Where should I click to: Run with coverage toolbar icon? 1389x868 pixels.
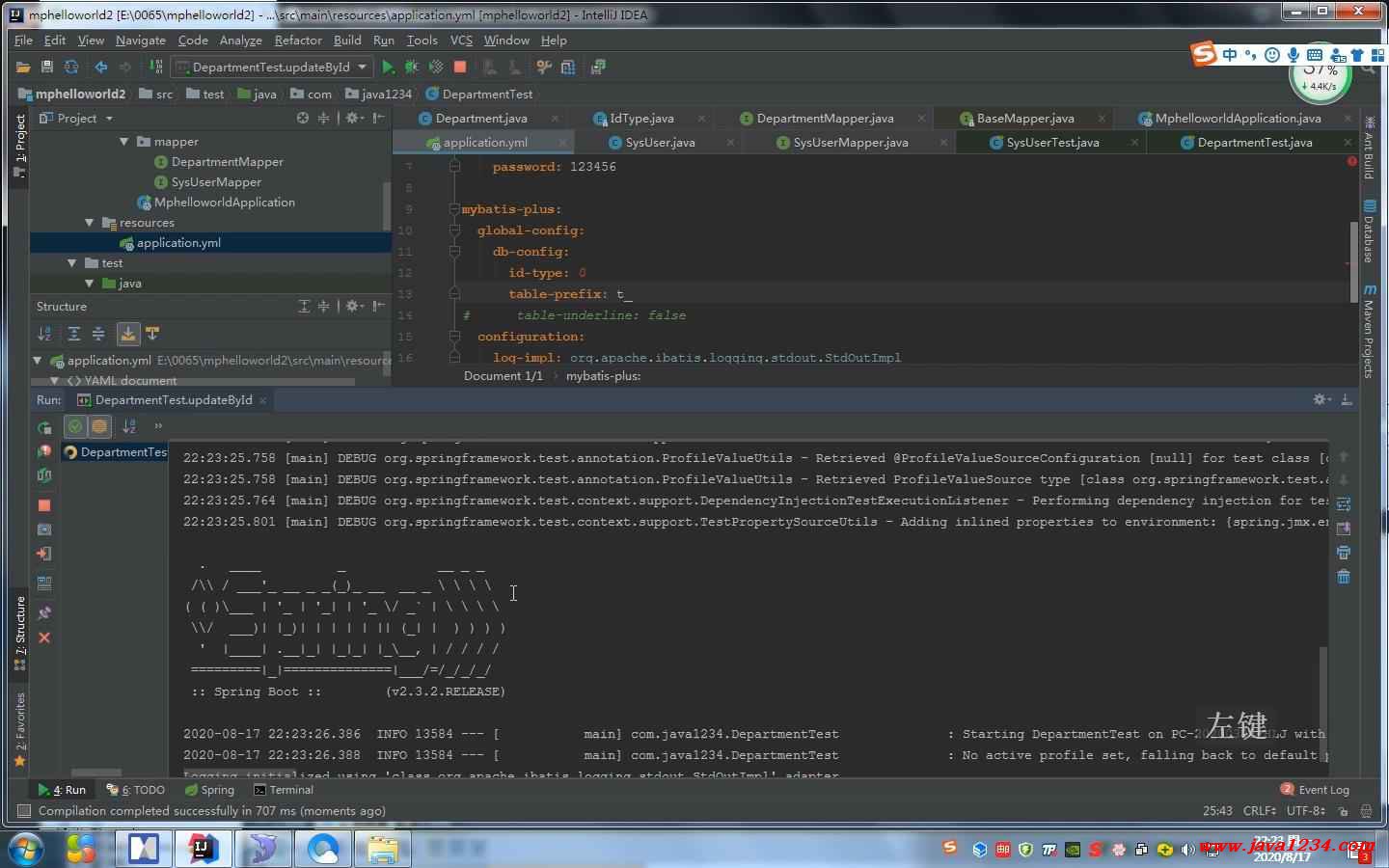(x=436, y=68)
